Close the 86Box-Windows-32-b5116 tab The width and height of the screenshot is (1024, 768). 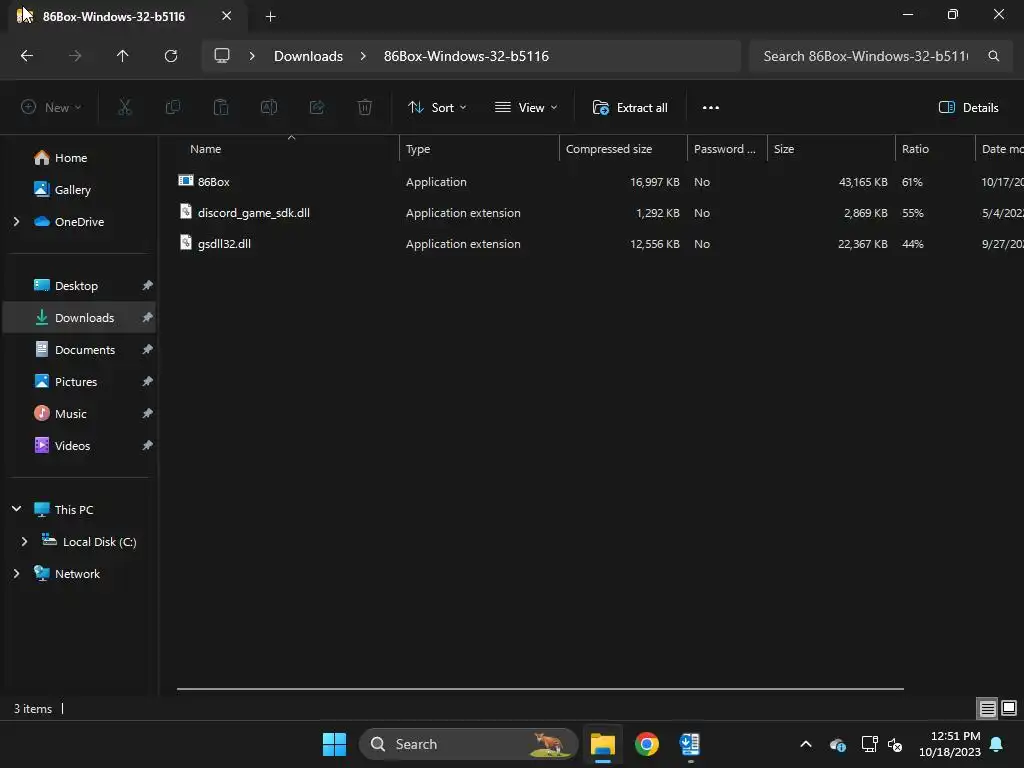[x=227, y=16]
